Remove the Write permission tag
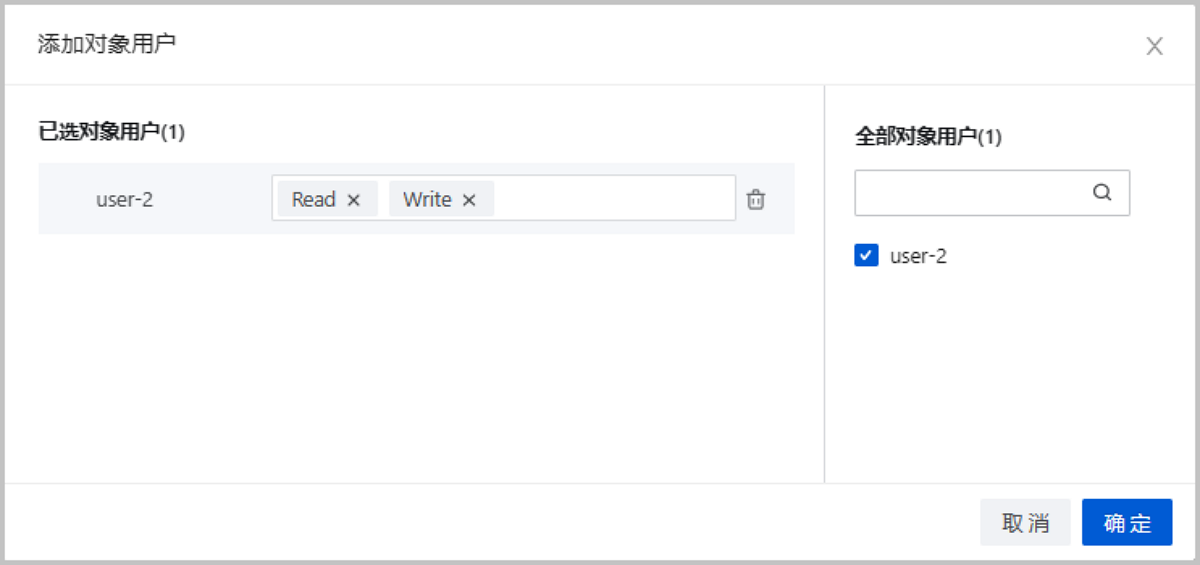1200x565 pixels. click(x=469, y=200)
